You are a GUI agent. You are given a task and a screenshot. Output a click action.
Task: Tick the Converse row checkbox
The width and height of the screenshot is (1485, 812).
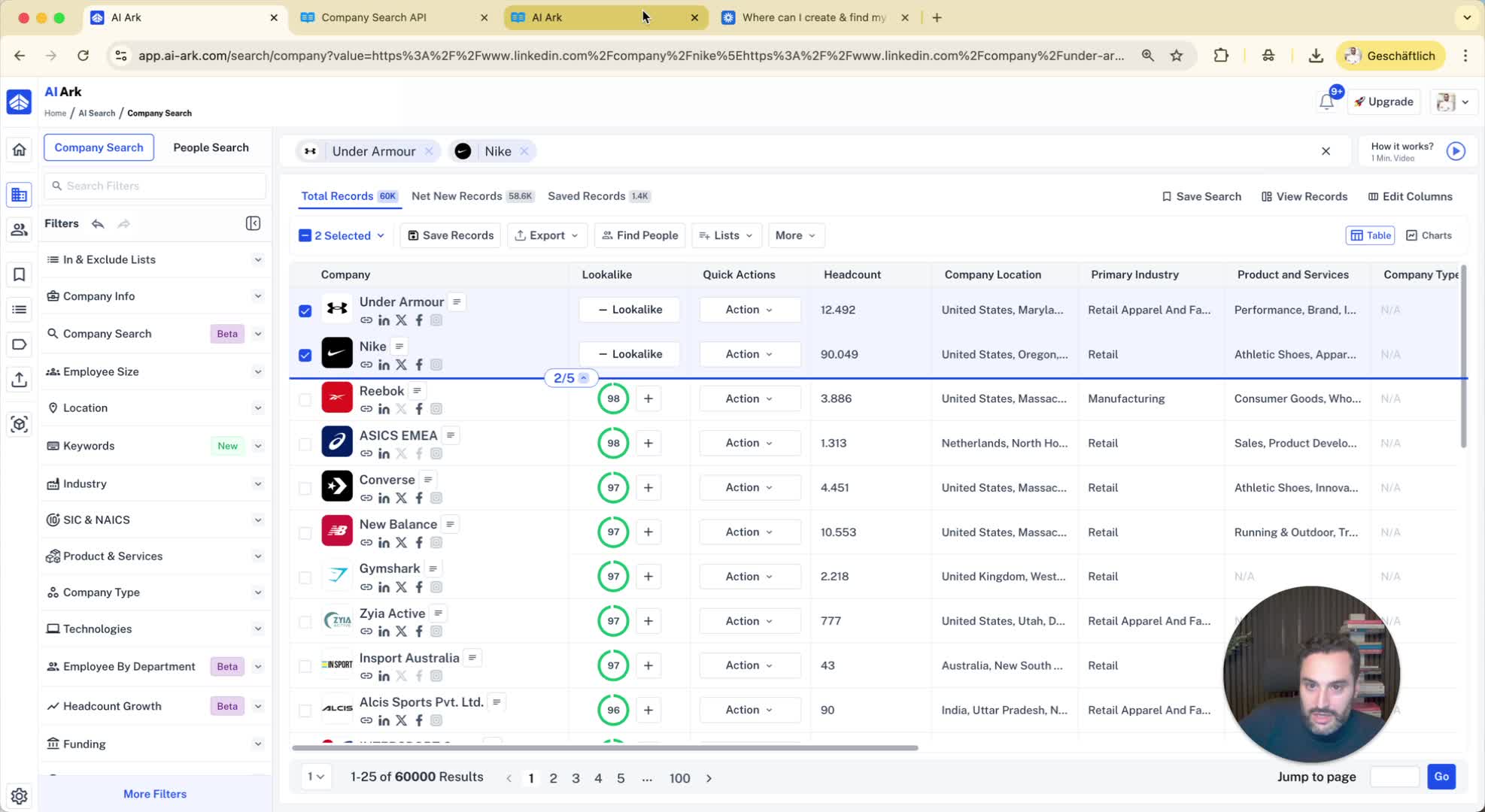(x=305, y=488)
